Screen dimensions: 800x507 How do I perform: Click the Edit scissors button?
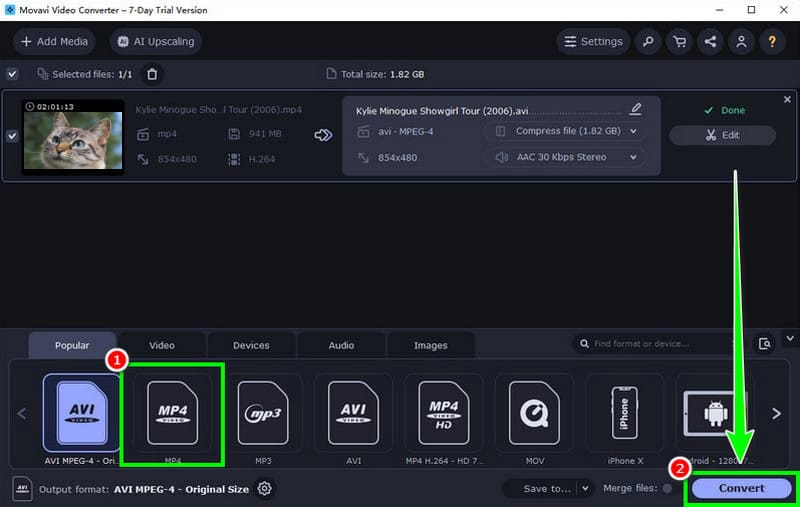(722, 135)
